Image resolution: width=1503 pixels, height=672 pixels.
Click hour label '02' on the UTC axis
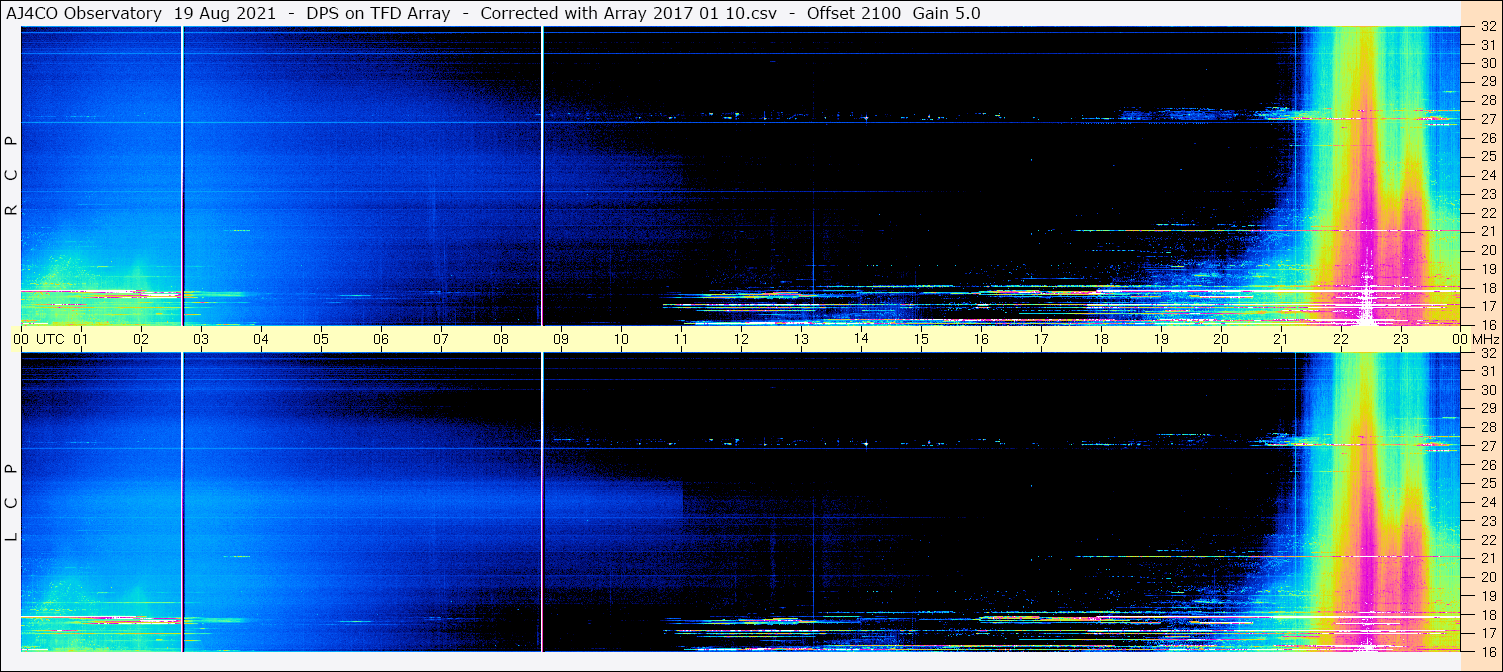141,339
